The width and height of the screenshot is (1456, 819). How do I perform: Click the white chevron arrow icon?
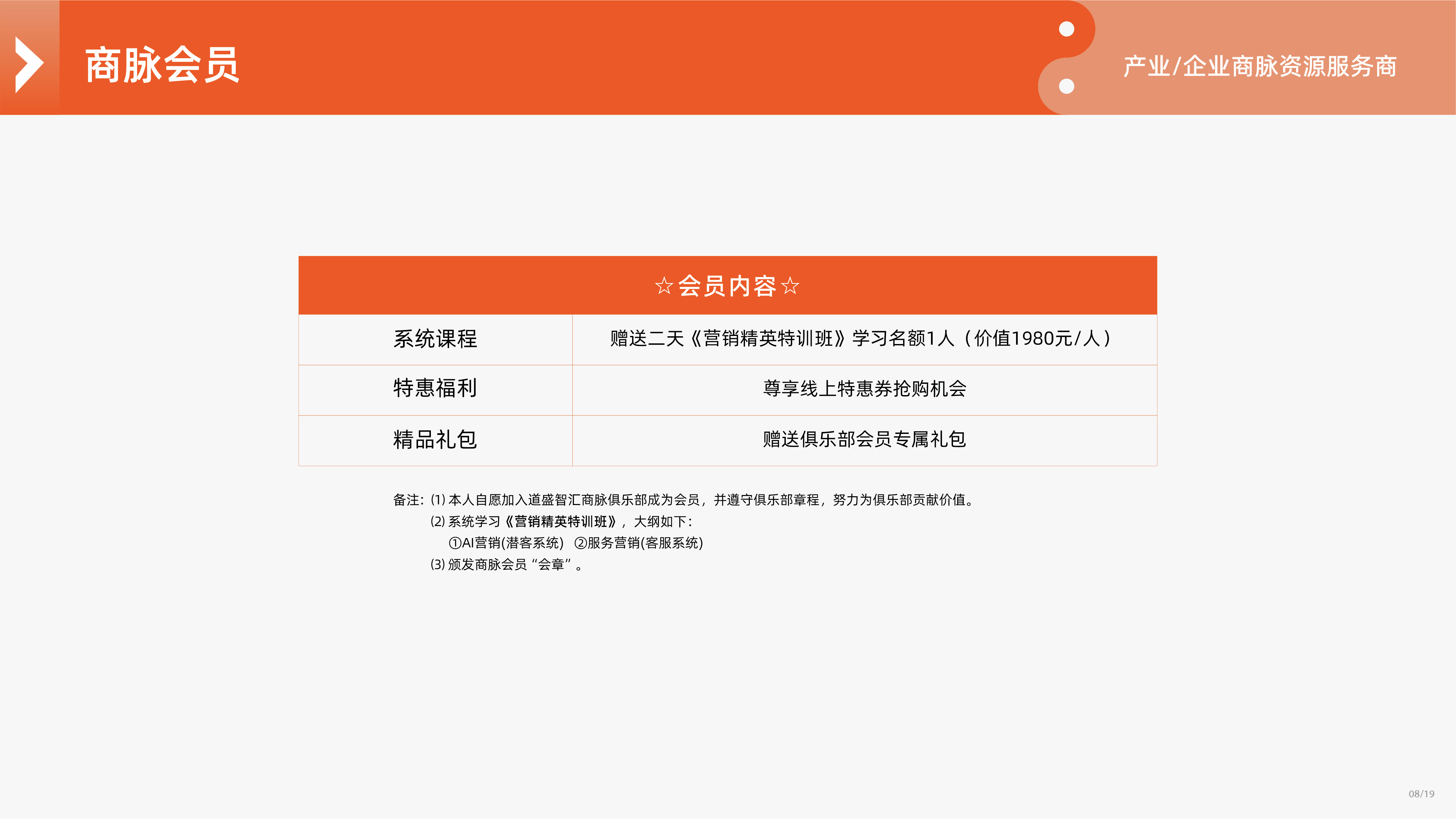[29, 64]
